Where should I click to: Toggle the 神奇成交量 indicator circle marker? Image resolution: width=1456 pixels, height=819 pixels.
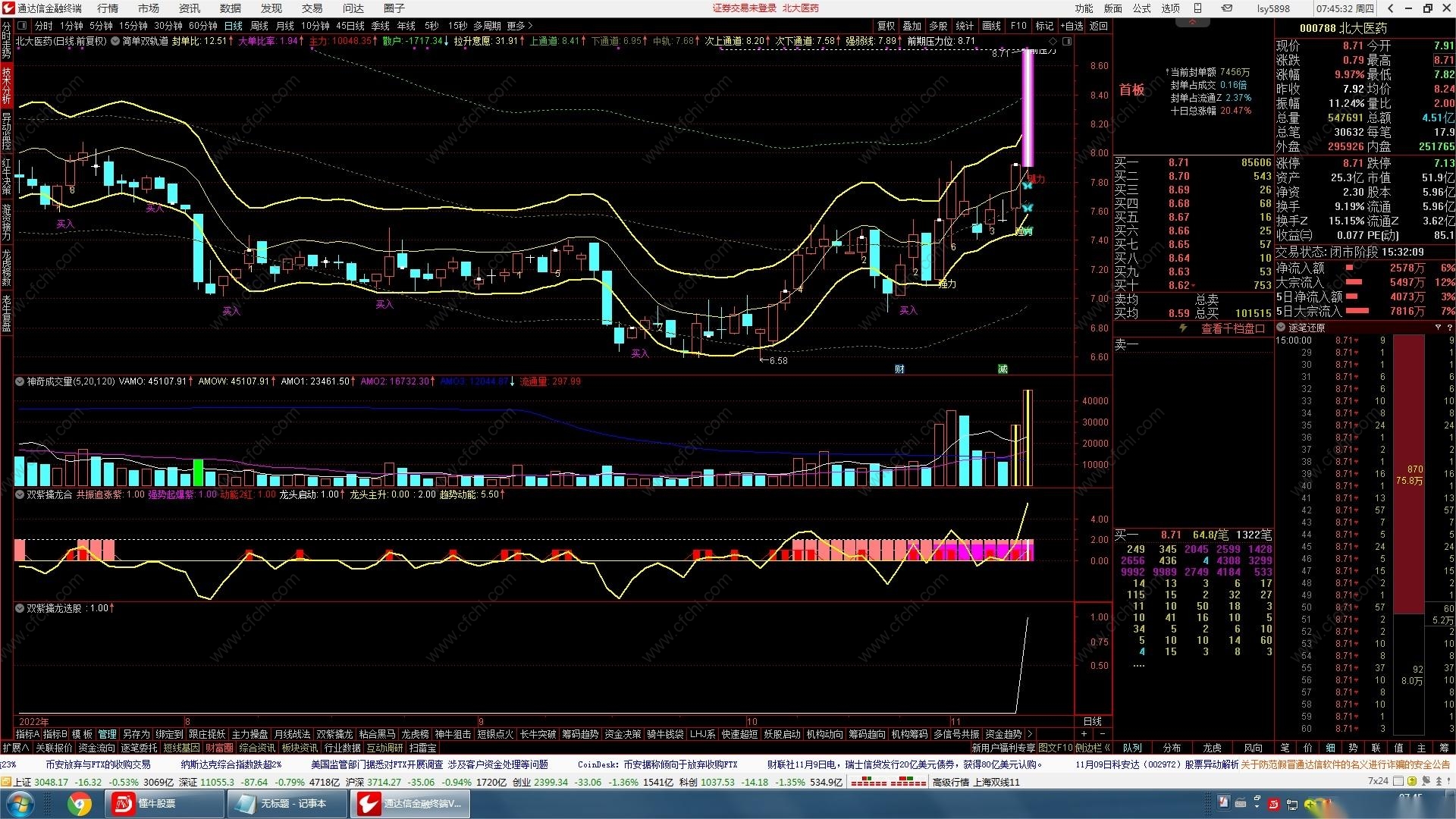[x=20, y=381]
